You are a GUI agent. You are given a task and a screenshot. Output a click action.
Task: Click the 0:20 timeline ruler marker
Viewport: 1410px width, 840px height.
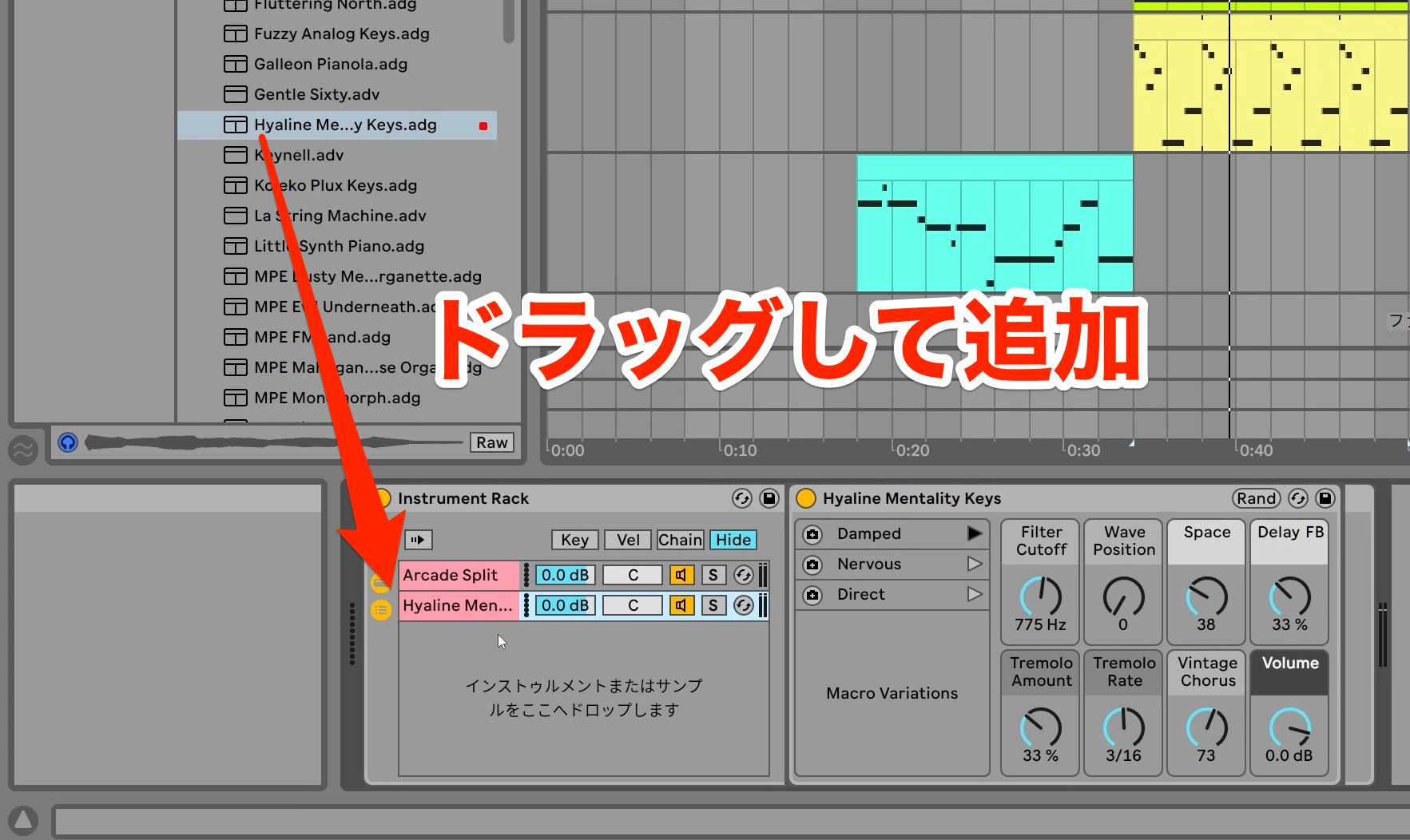pyautogui.click(x=912, y=450)
